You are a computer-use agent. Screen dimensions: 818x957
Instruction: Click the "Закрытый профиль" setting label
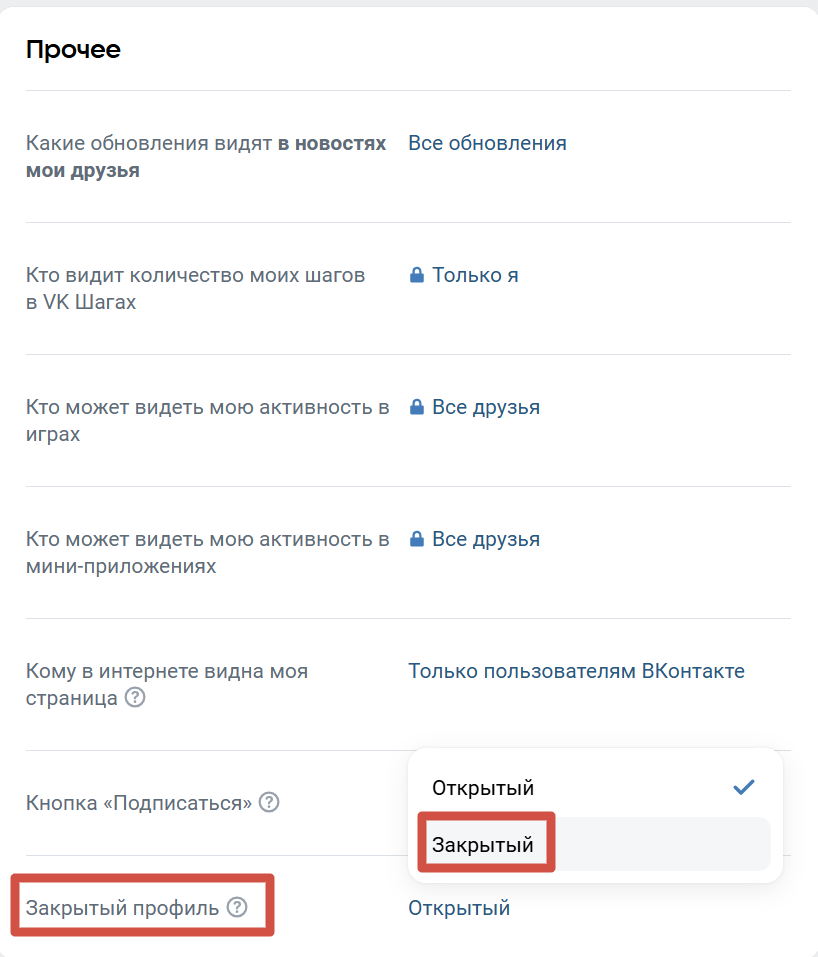pyautogui.click(x=122, y=908)
